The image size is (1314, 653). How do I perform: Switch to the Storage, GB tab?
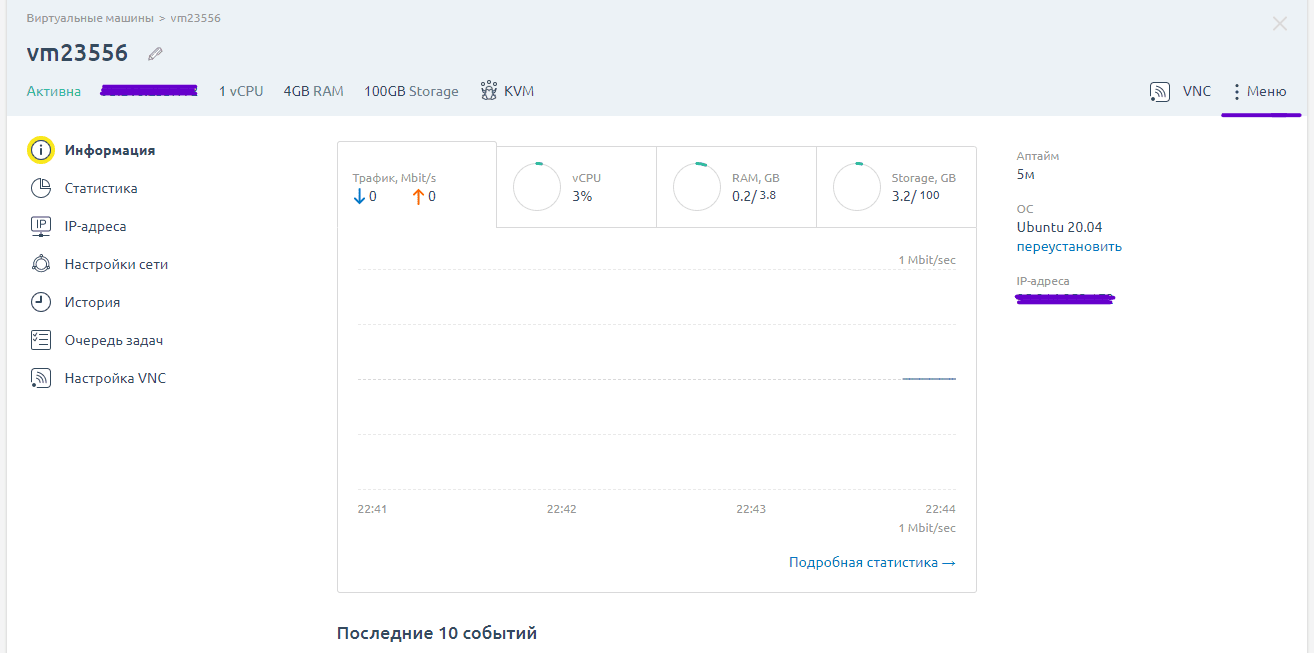click(896, 186)
